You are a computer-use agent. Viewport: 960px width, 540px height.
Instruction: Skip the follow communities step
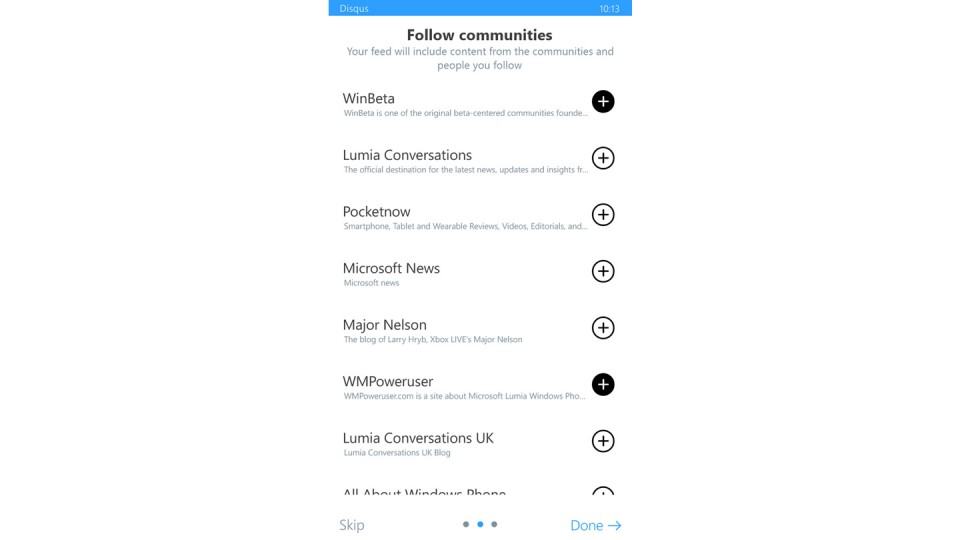tap(351, 525)
